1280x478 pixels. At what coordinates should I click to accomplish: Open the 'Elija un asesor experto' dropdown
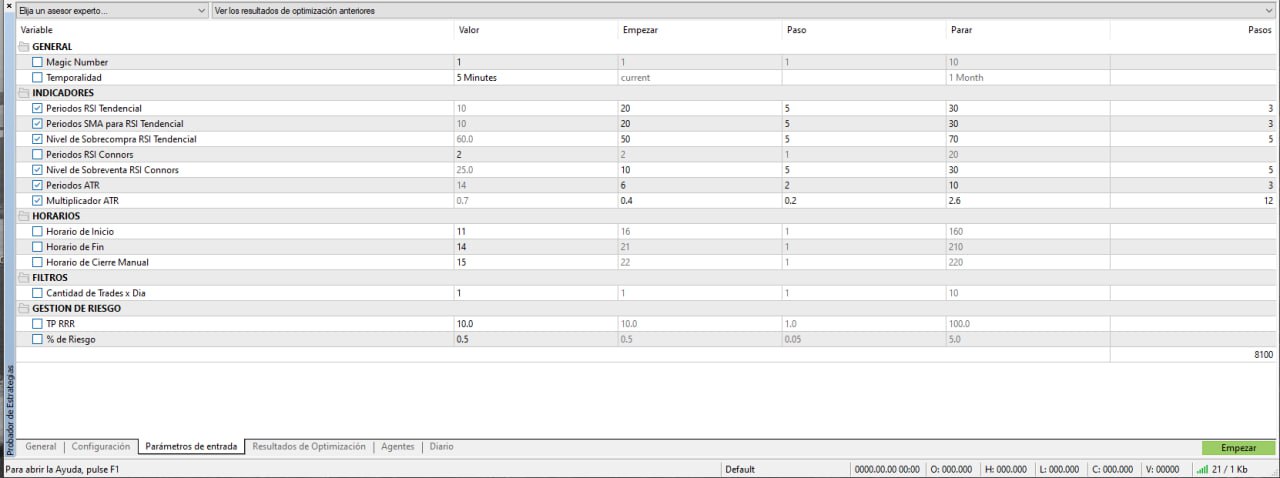pyautogui.click(x=112, y=11)
